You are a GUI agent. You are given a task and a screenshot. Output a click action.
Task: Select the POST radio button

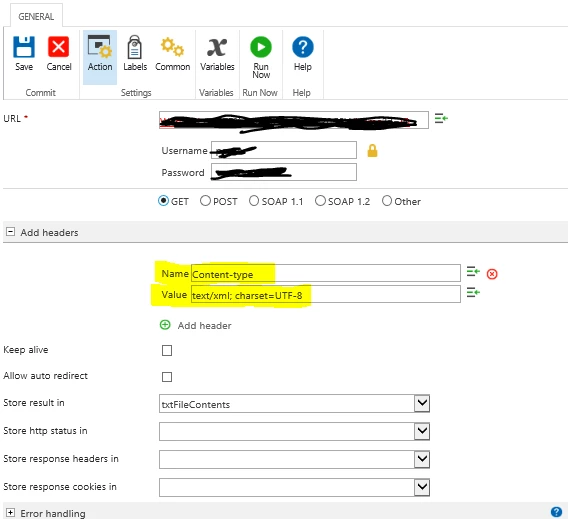[205, 201]
